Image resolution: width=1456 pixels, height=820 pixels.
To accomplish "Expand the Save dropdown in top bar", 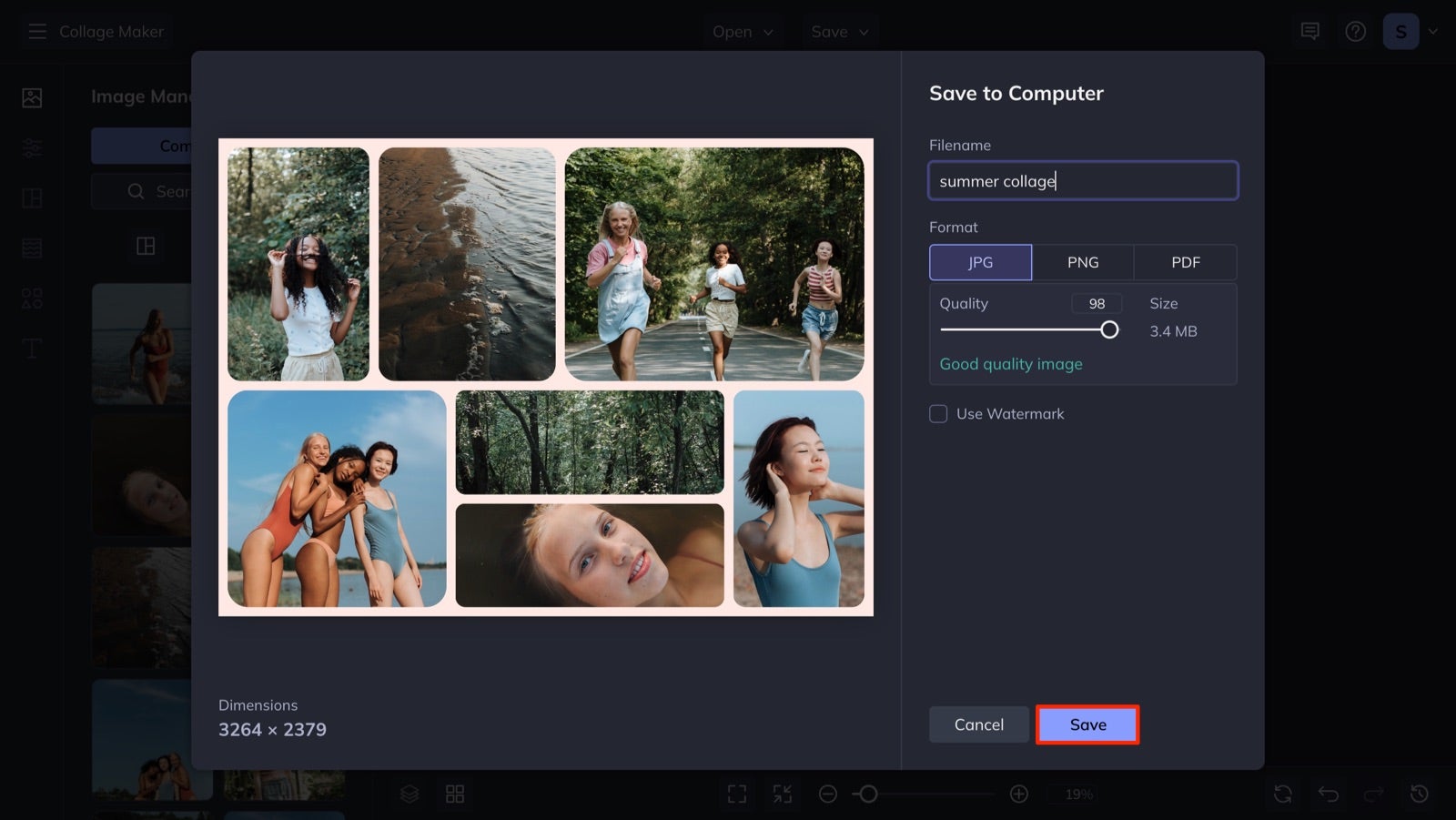I will [840, 32].
